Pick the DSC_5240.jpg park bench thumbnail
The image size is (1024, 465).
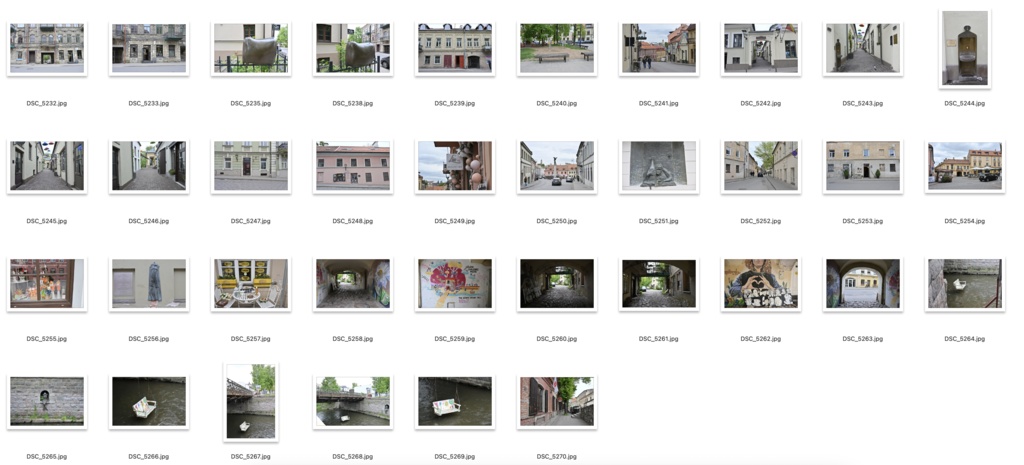(x=556, y=49)
